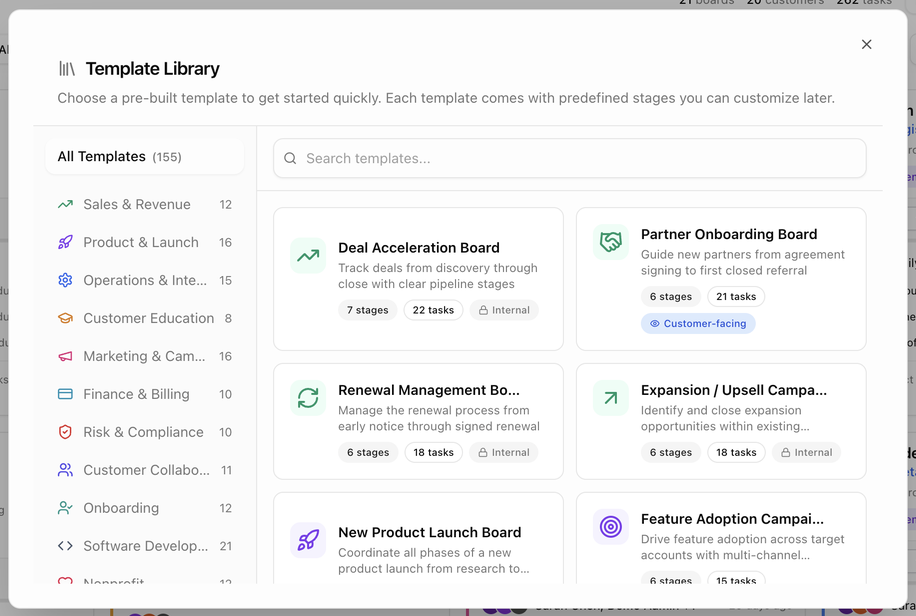
Task: Click the Template Library books icon
Action: pyautogui.click(x=67, y=69)
